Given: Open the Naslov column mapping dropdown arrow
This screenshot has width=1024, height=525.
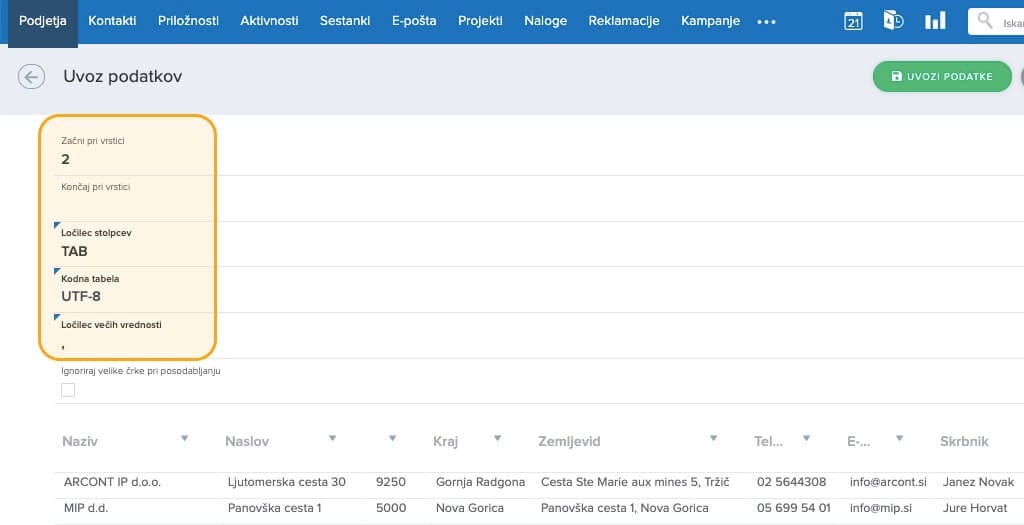Looking at the screenshot, I should [x=332, y=438].
